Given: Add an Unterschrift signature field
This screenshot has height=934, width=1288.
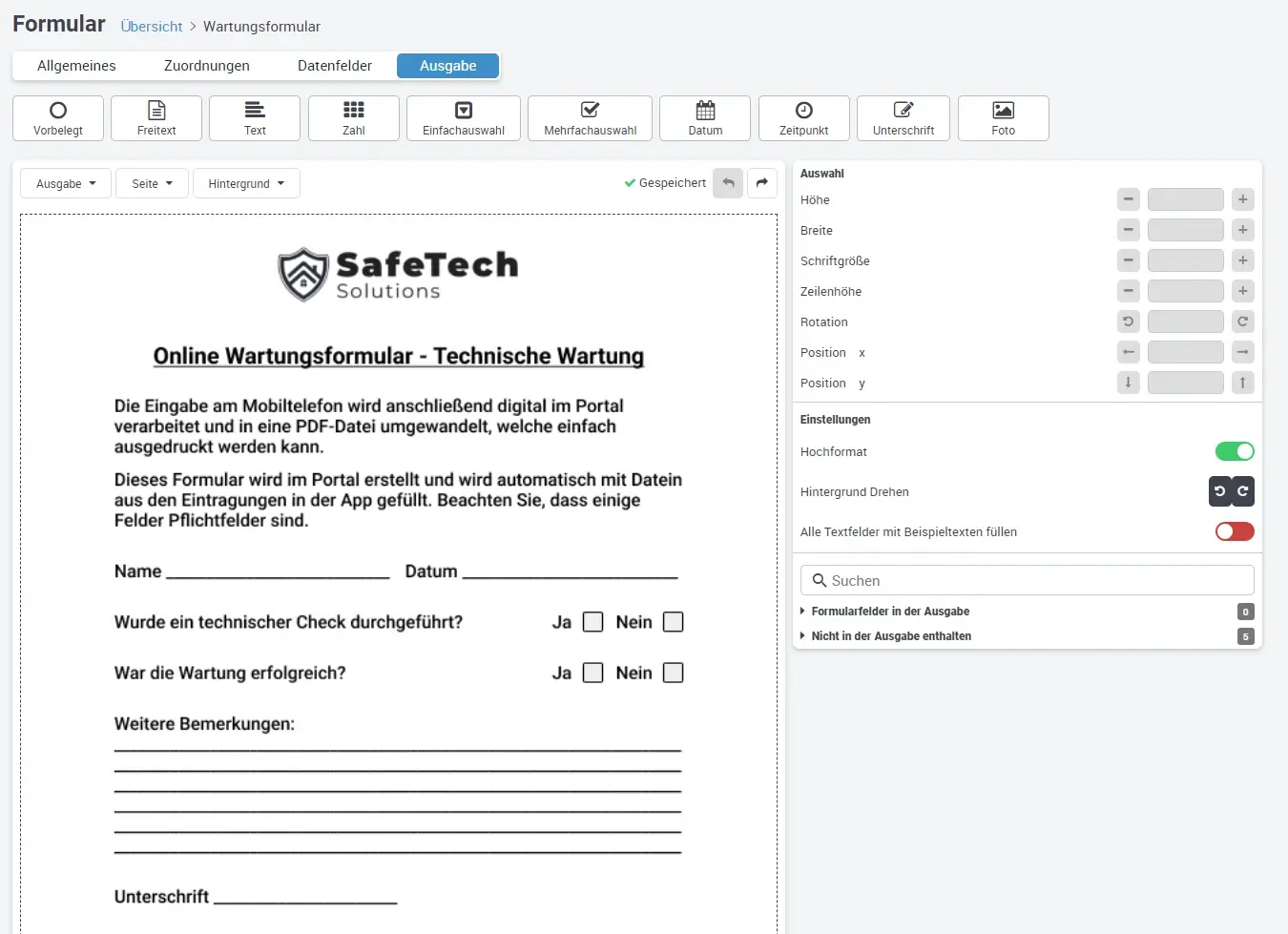Looking at the screenshot, I should (903, 118).
